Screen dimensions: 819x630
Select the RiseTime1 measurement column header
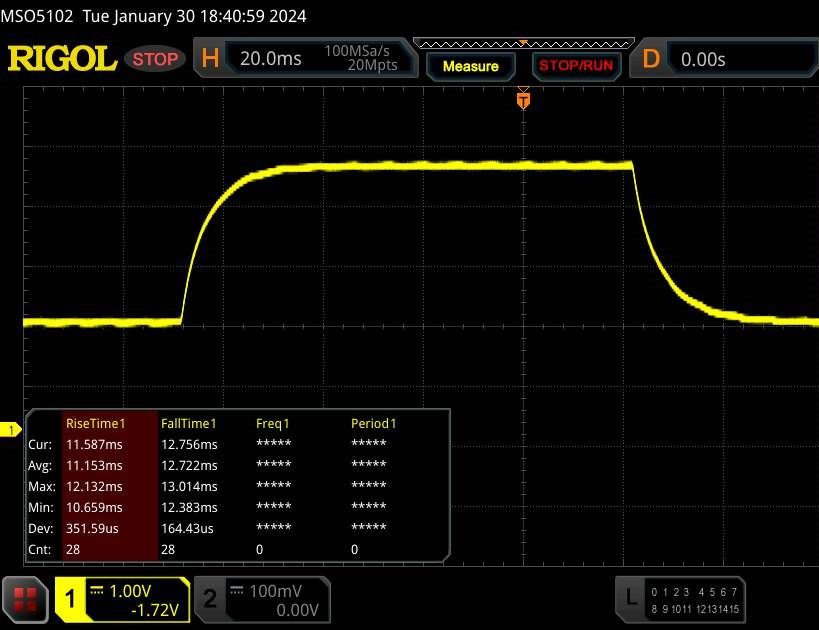96,424
